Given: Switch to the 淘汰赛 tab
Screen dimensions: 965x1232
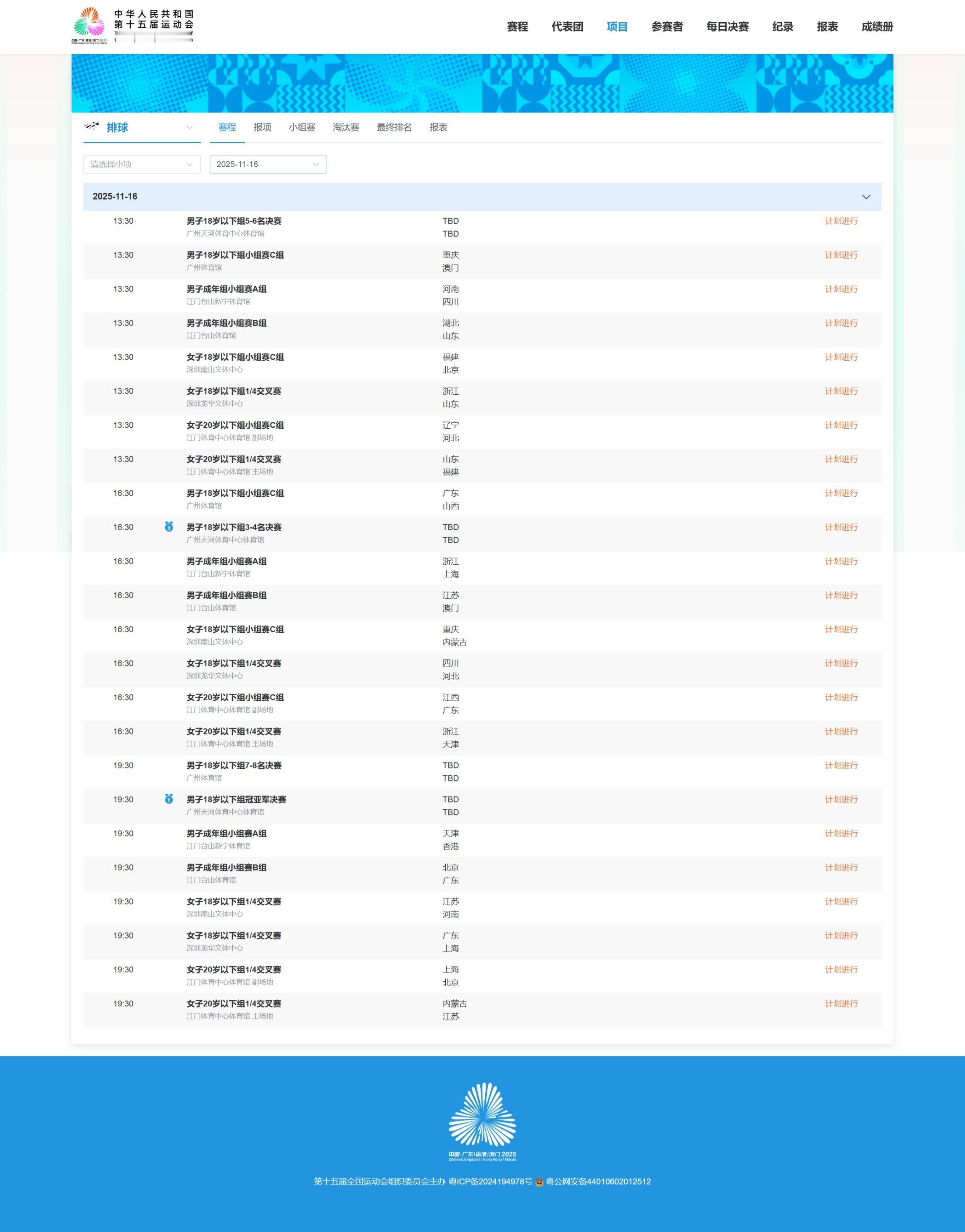Looking at the screenshot, I should (x=346, y=128).
